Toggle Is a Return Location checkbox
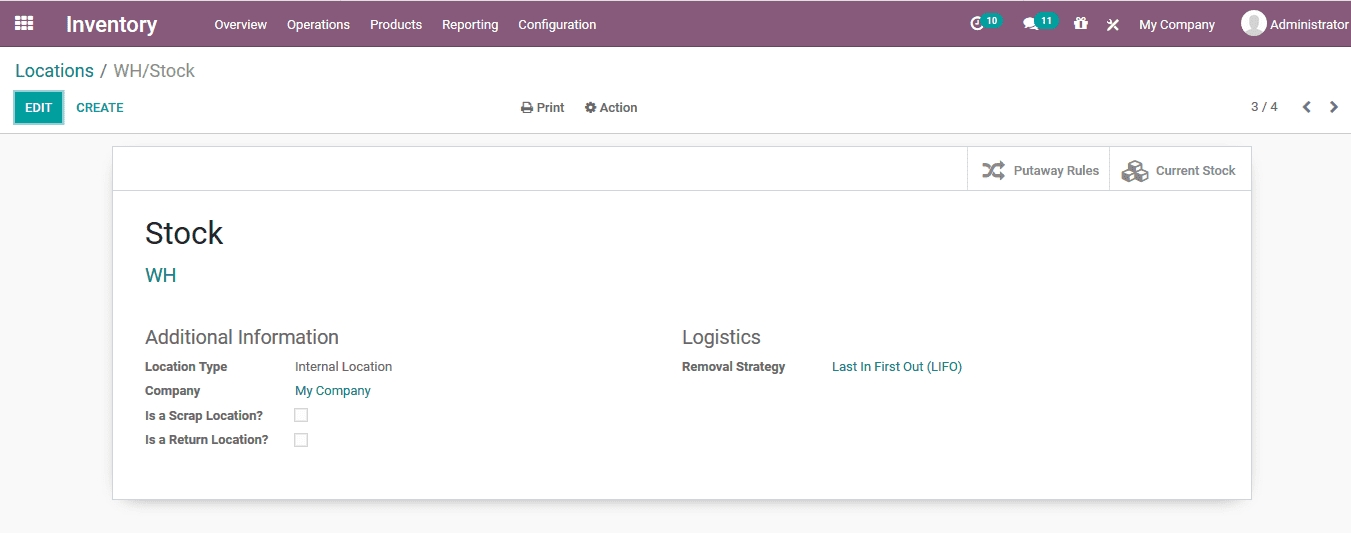This screenshot has width=1351, height=533. [301, 440]
